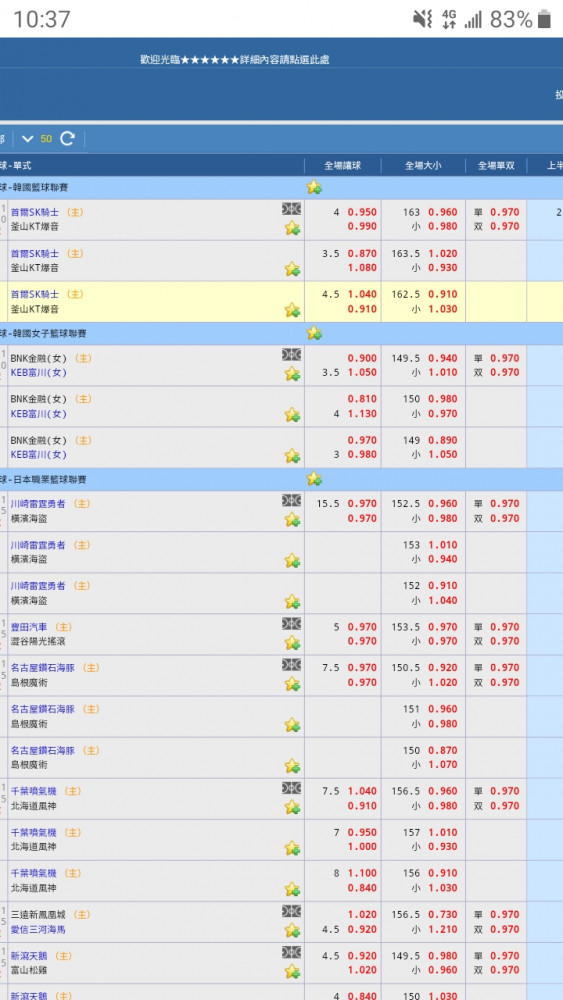Star the BNK金融(女) row with total 149.5

tap(292, 374)
